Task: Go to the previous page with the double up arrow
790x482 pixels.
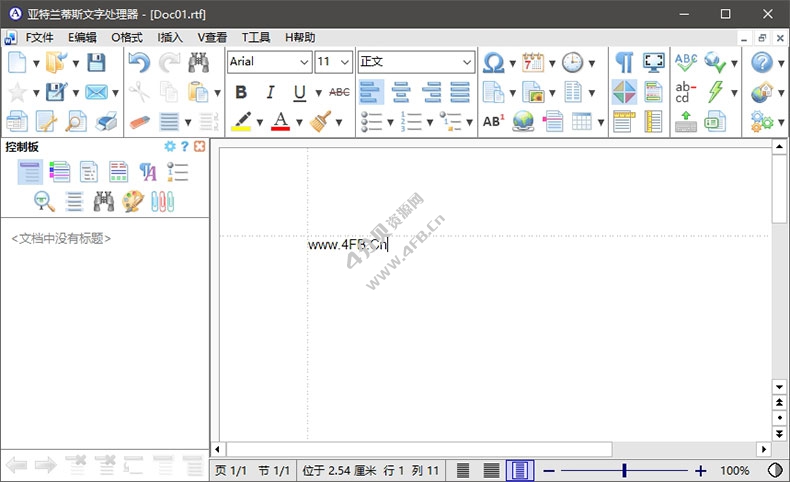Action: point(779,402)
